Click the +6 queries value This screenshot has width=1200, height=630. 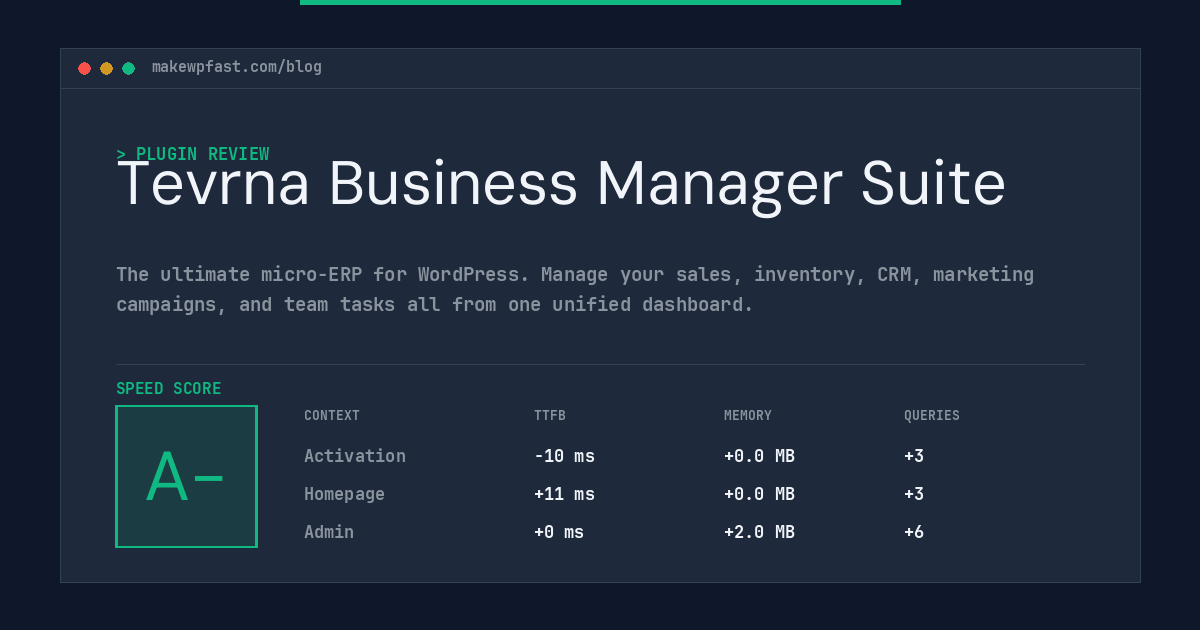click(x=914, y=532)
